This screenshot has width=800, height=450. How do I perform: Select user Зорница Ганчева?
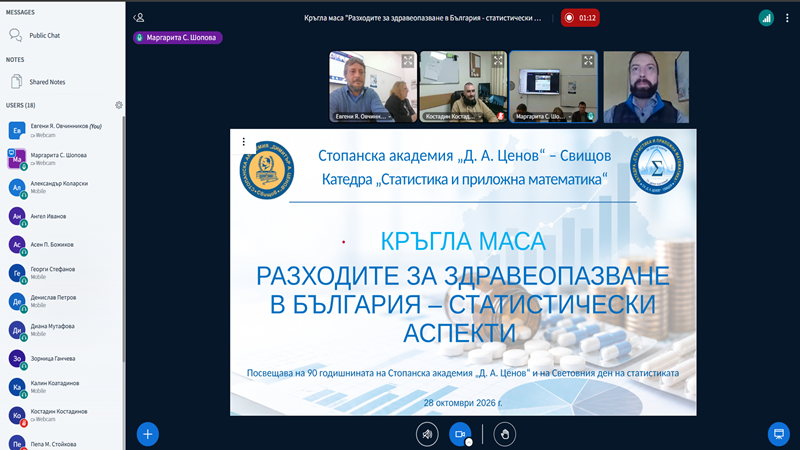tap(62, 358)
